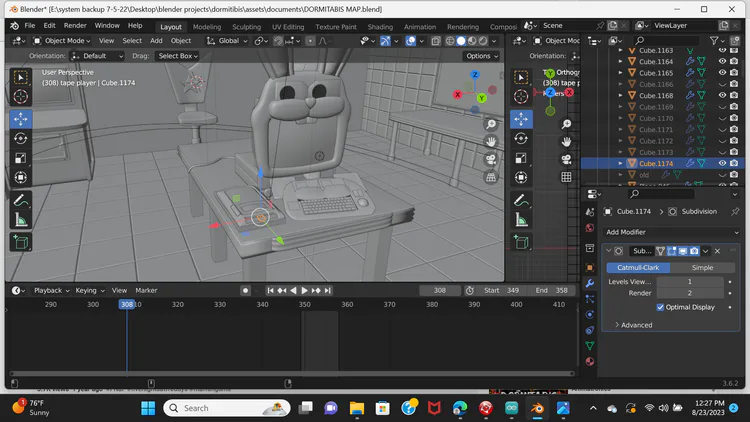Image resolution: width=750 pixels, height=422 pixels.
Task: Select the Move tool in Orthographic viewport
Action: tap(521, 119)
